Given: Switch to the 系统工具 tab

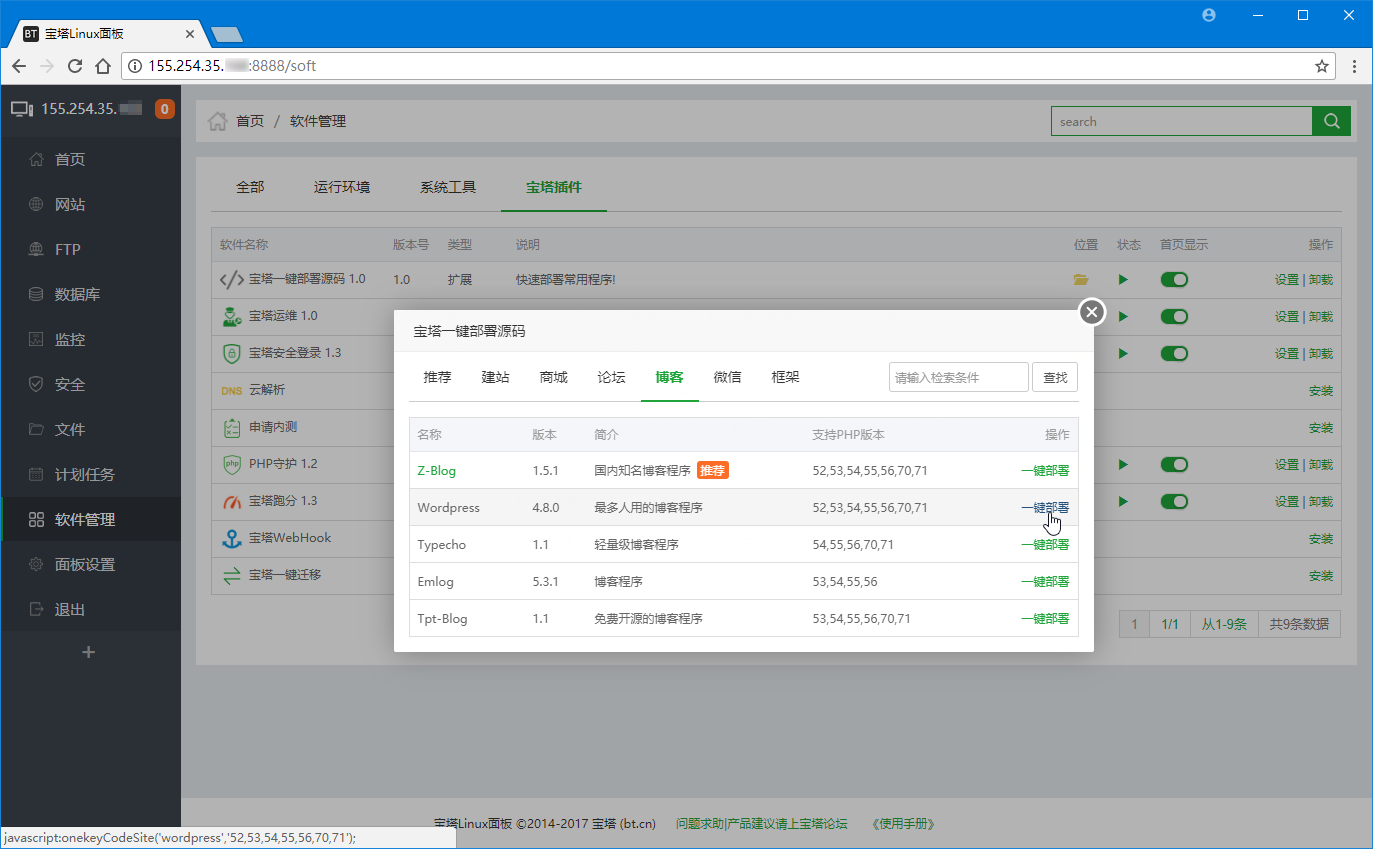Looking at the screenshot, I should [448, 187].
